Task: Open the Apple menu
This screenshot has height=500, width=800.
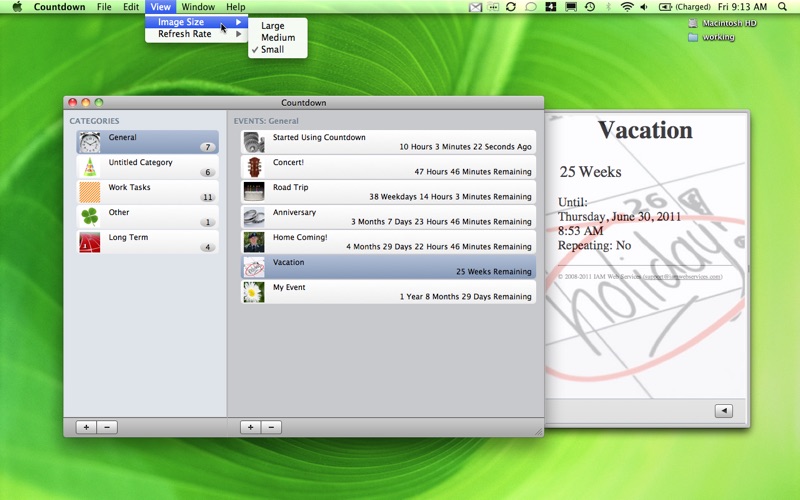Action: tap(17, 7)
